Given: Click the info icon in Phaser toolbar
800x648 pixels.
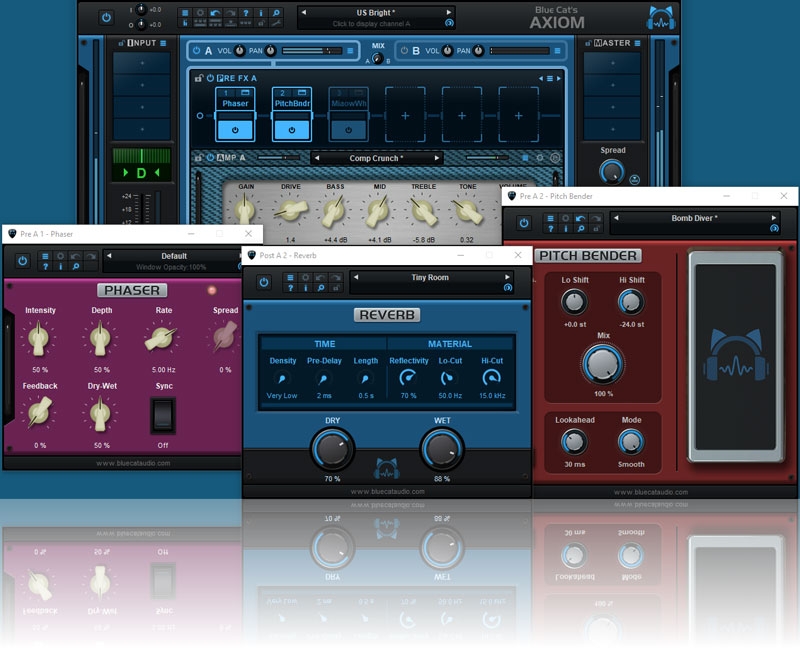Looking at the screenshot, I should pos(61,267).
